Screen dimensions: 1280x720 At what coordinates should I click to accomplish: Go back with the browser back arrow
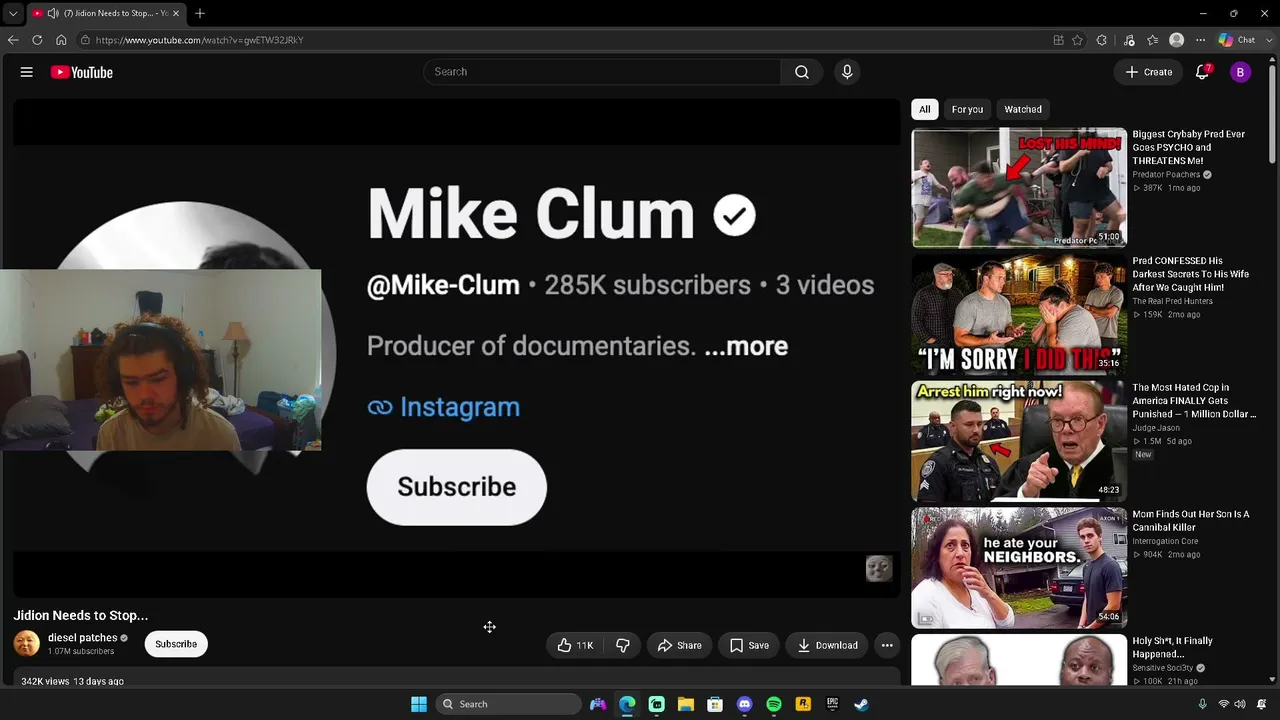pos(13,40)
